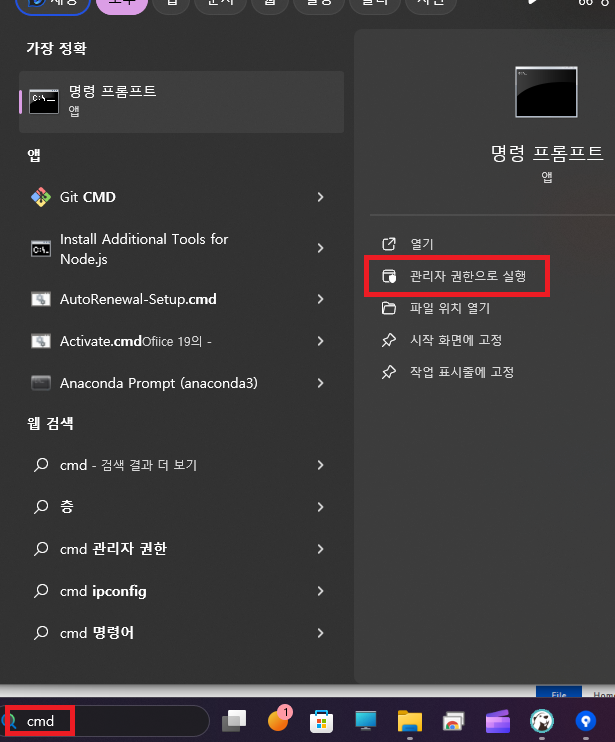
Task: Expand the Activate.cmd result chevron
Action: point(321,341)
